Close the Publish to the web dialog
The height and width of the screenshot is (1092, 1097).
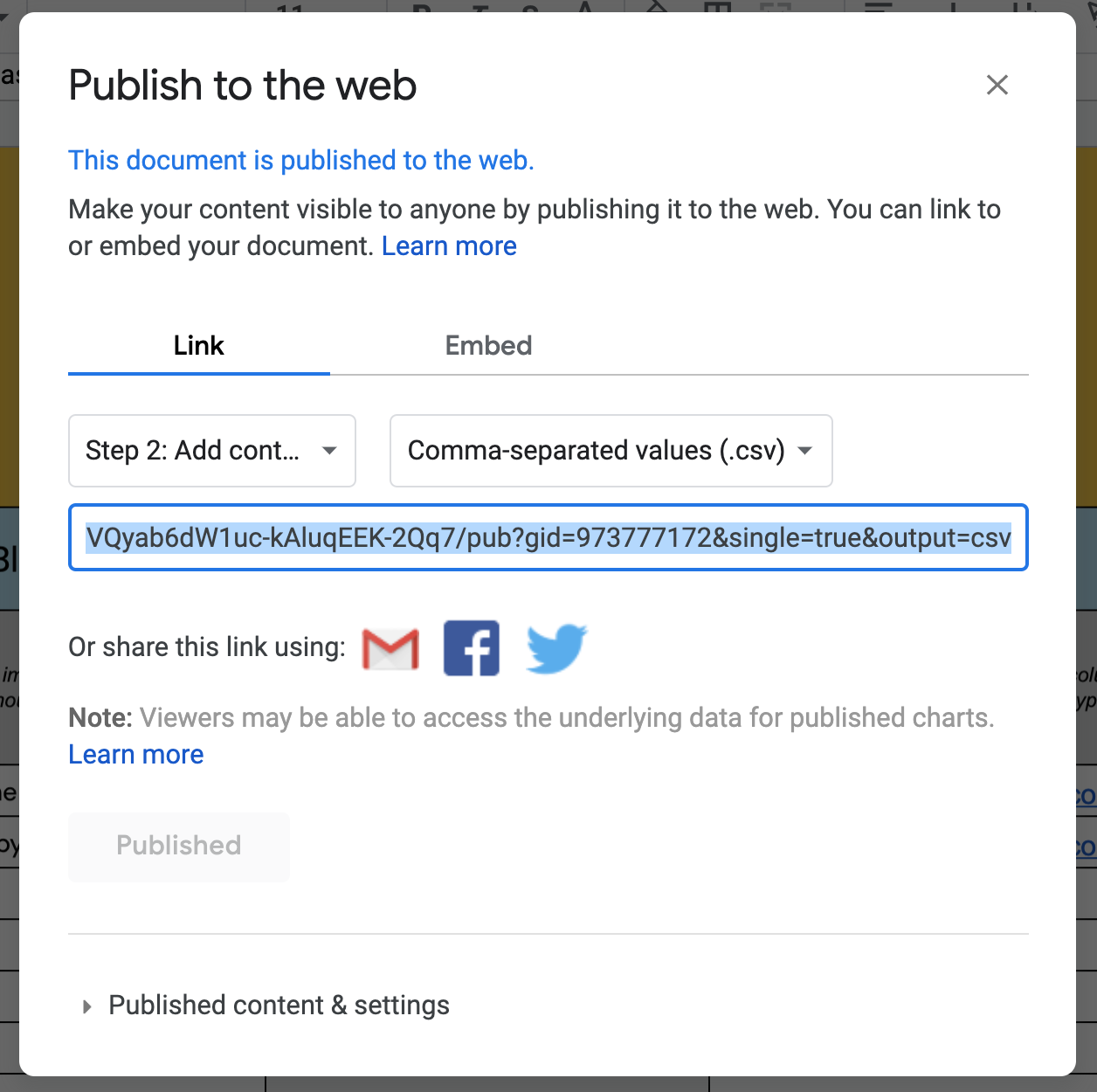[997, 85]
